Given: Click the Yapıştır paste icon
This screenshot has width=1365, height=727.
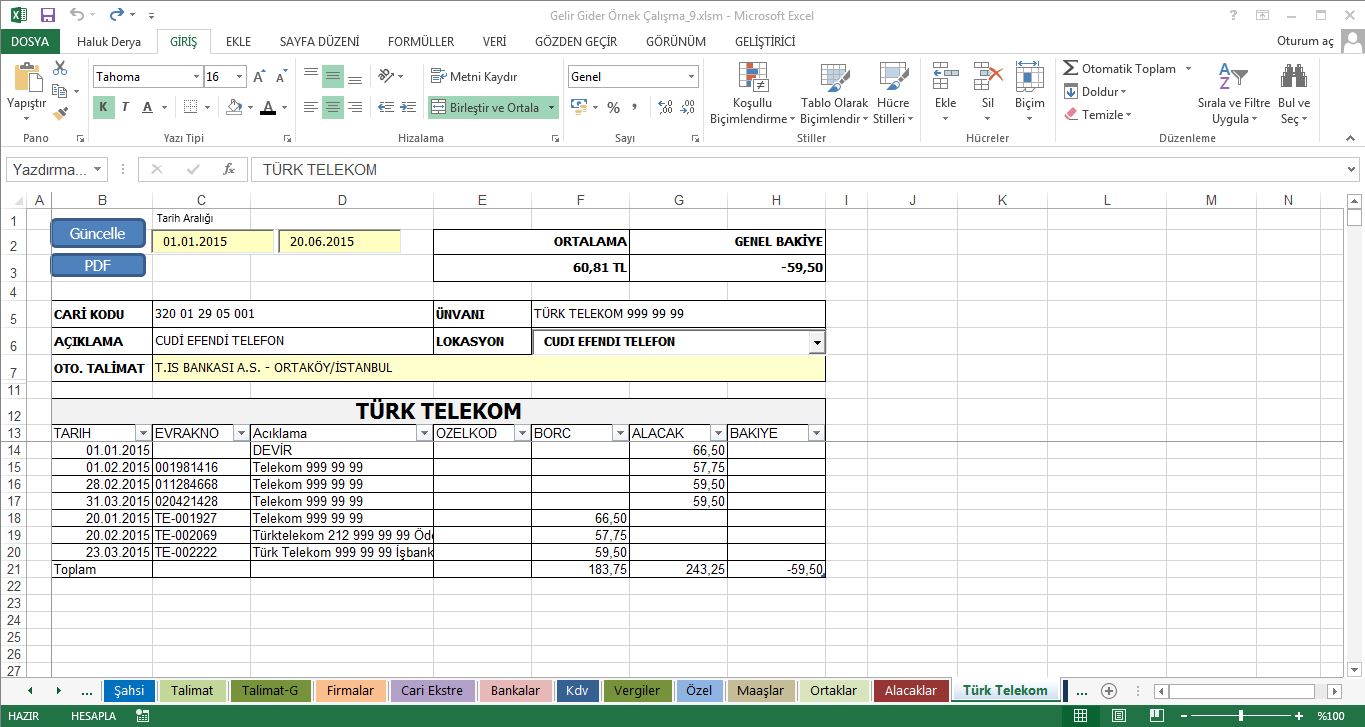Looking at the screenshot, I should pos(27,78).
